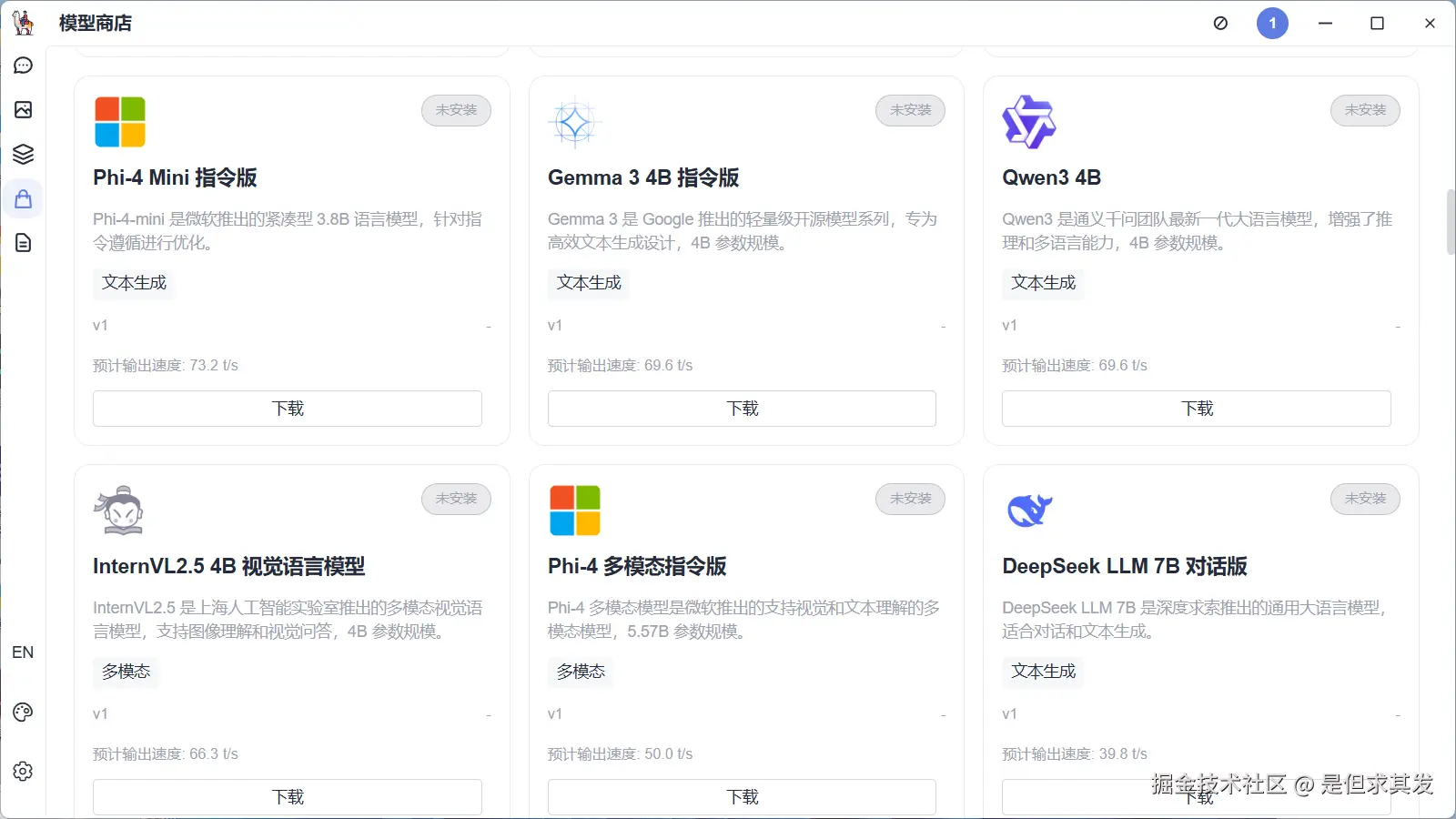Select the model store bag icon
Screen dimensions: 1456x819
24,198
